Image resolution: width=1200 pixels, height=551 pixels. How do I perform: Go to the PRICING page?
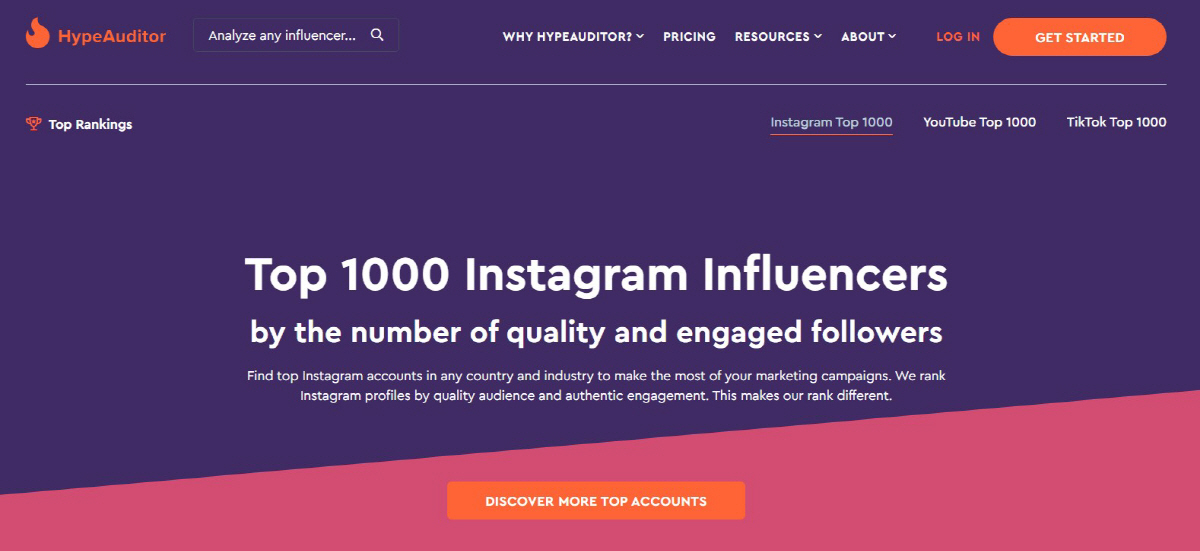[x=689, y=37]
